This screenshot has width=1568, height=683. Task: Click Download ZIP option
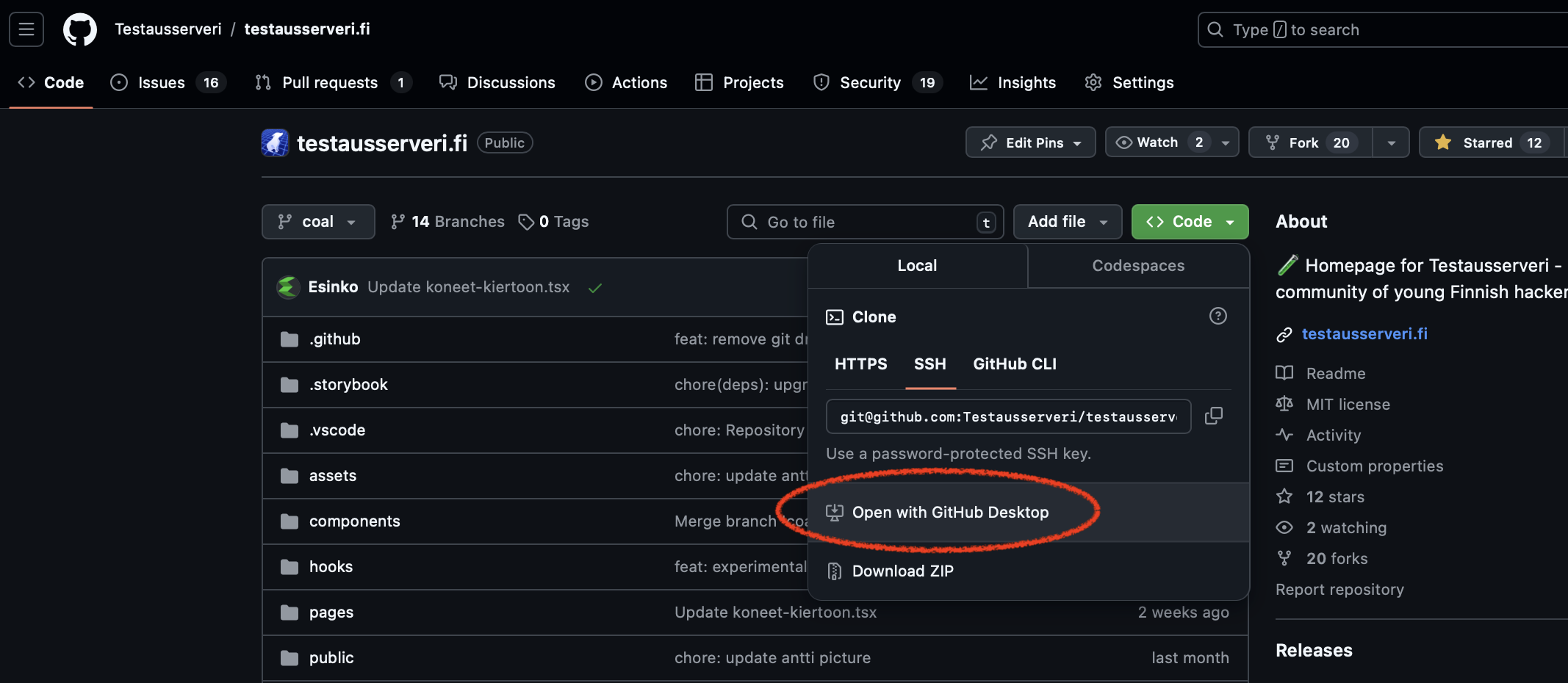click(x=902, y=571)
